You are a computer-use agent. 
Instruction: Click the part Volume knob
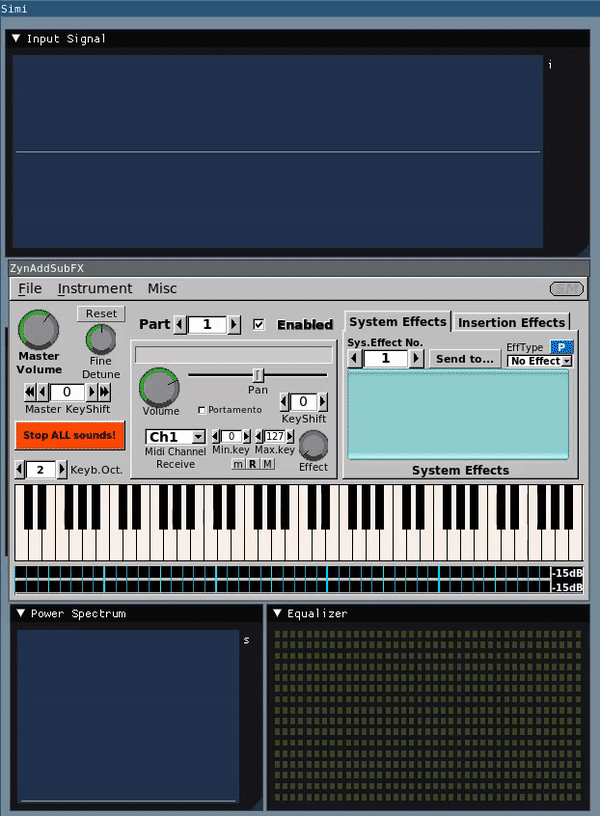coord(159,387)
